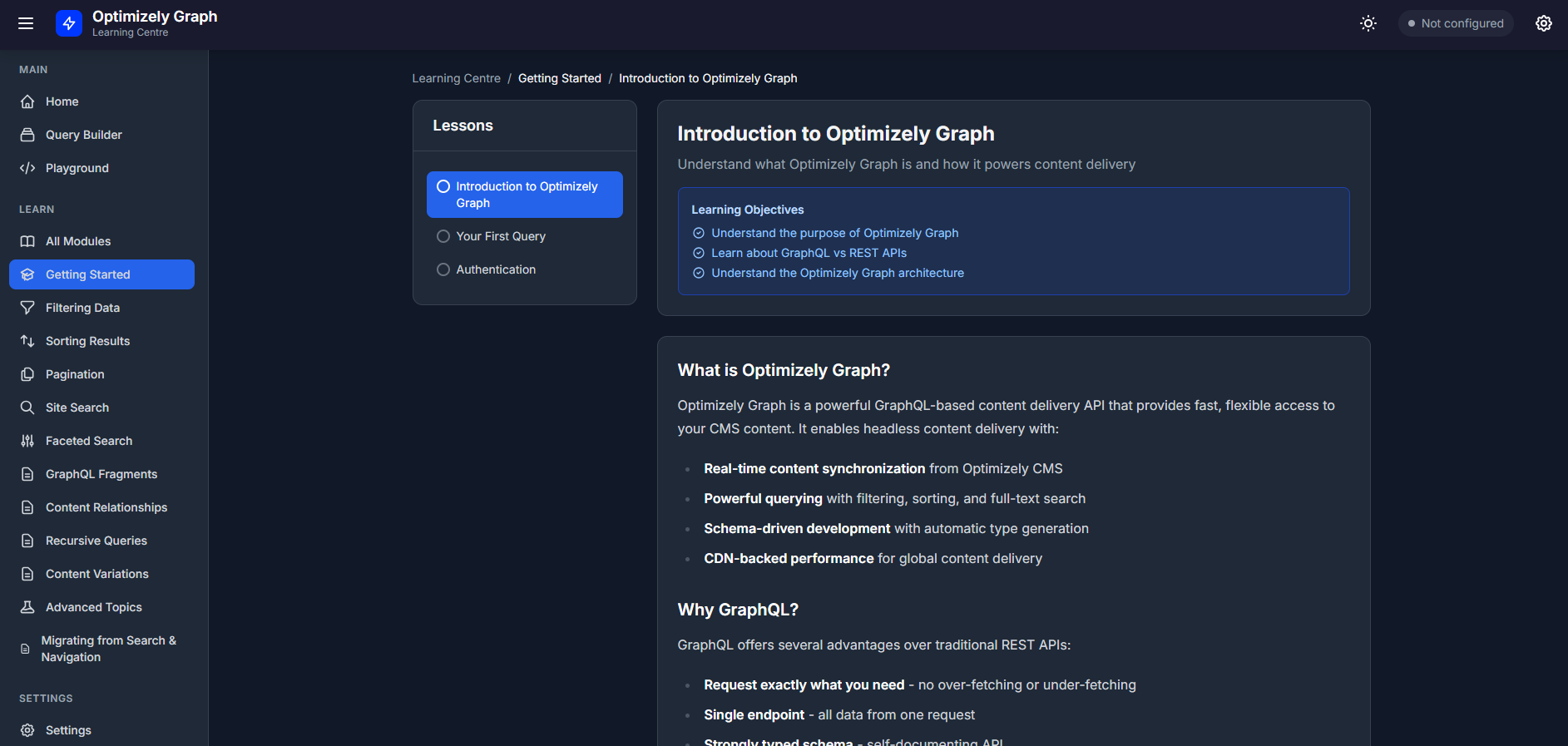
Task: Click the Playground code icon
Action: (27, 168)
